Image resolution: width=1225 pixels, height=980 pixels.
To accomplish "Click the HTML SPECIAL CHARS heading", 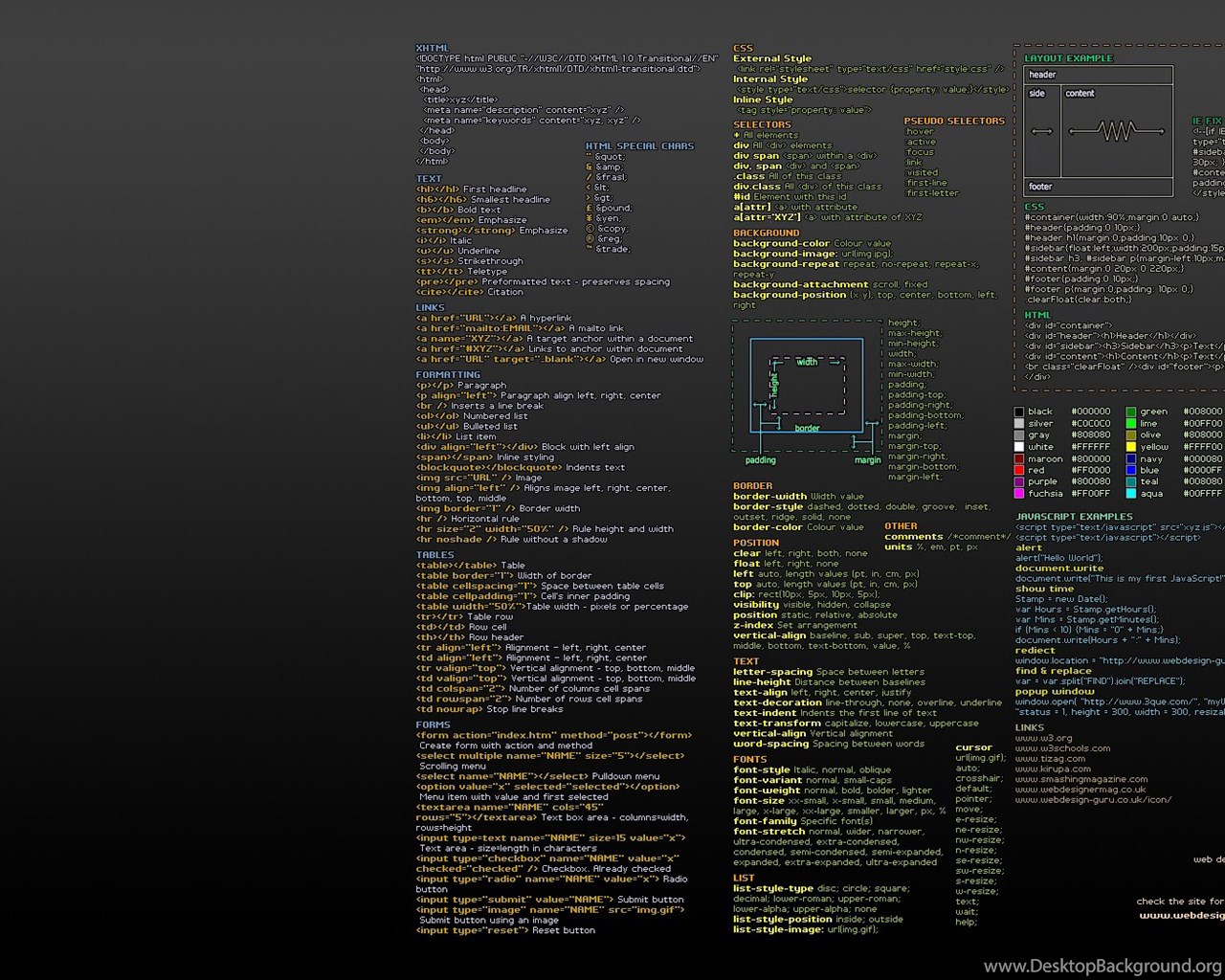I will (640, 146).
